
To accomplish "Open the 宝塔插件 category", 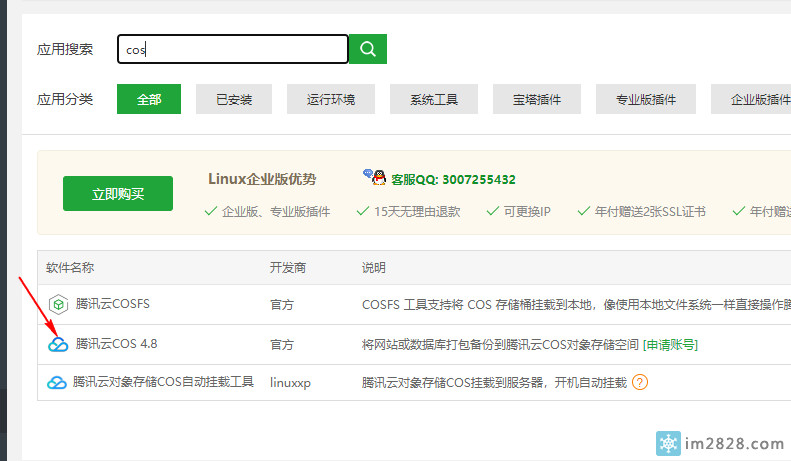I will [x=537, y=99].
